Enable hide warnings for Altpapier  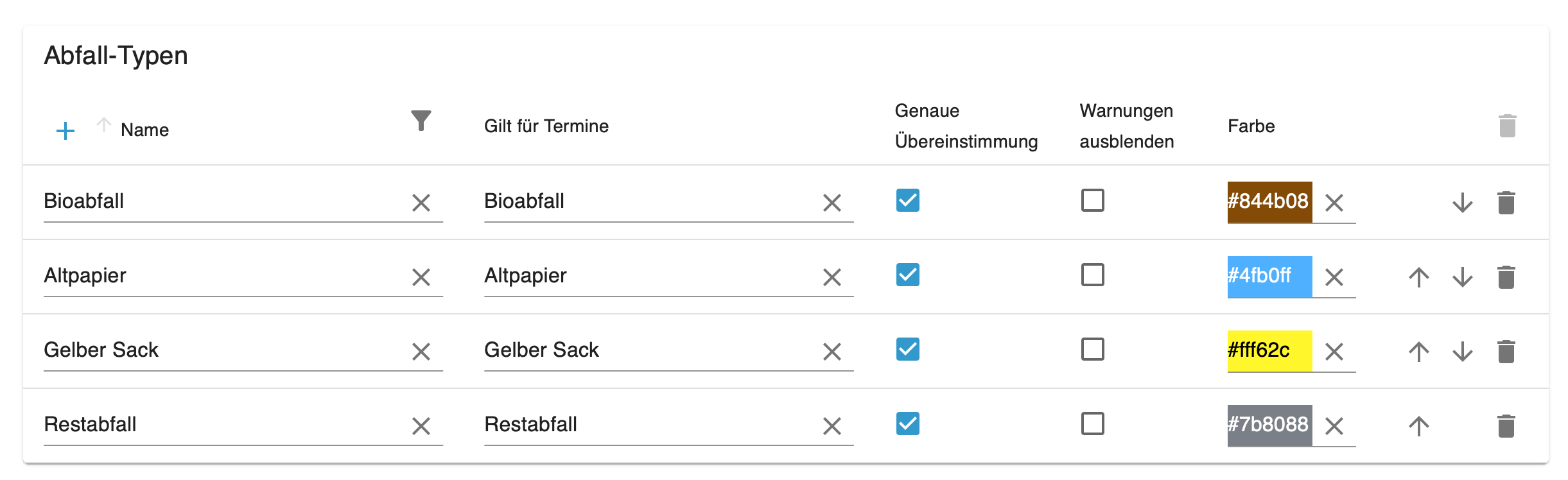pyautogui.click(x=1093, y=275)
